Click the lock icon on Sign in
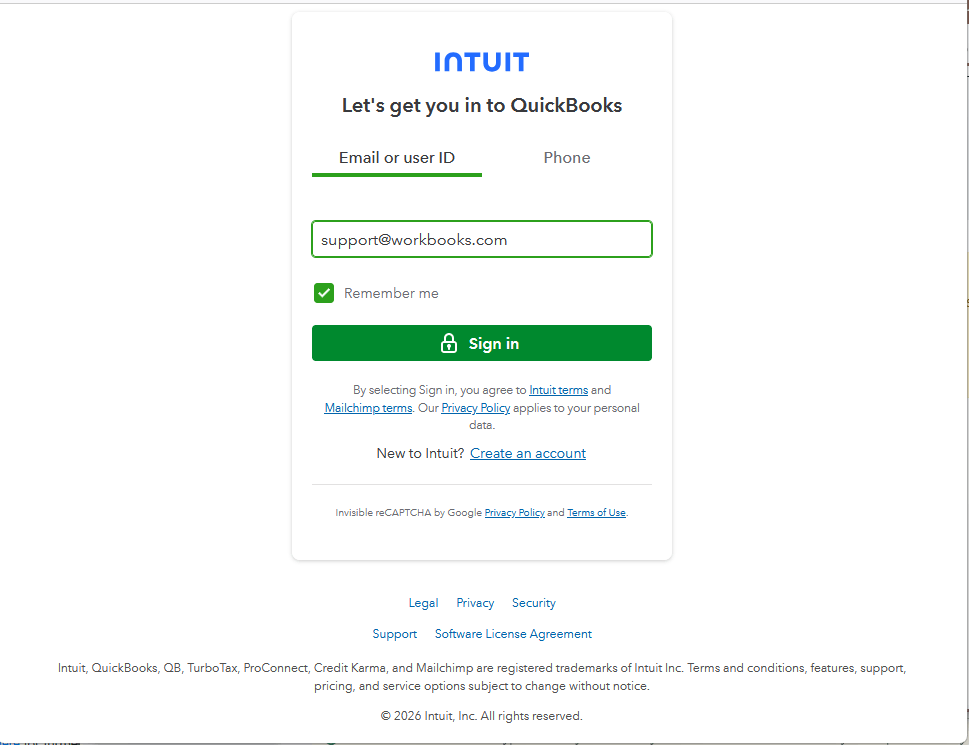 [449, 343]
